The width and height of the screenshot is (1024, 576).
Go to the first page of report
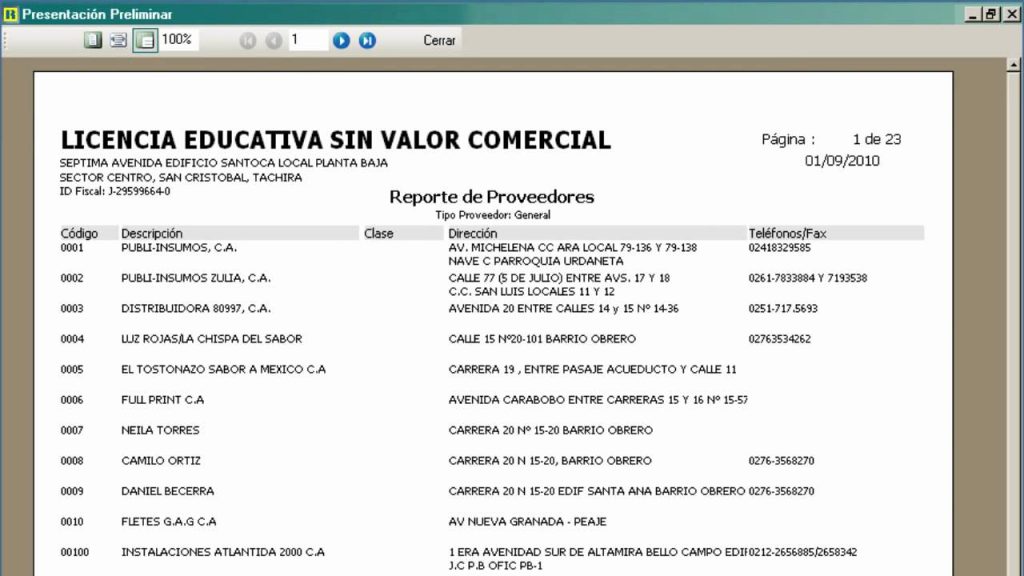[x=248, y=40]
